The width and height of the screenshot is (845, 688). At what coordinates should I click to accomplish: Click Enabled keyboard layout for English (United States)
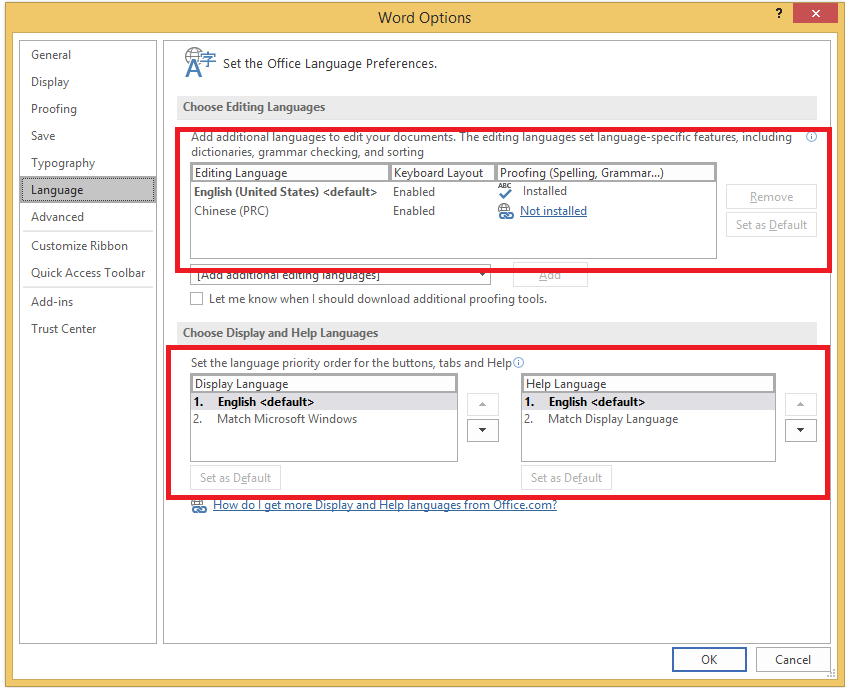pos(414,192)
